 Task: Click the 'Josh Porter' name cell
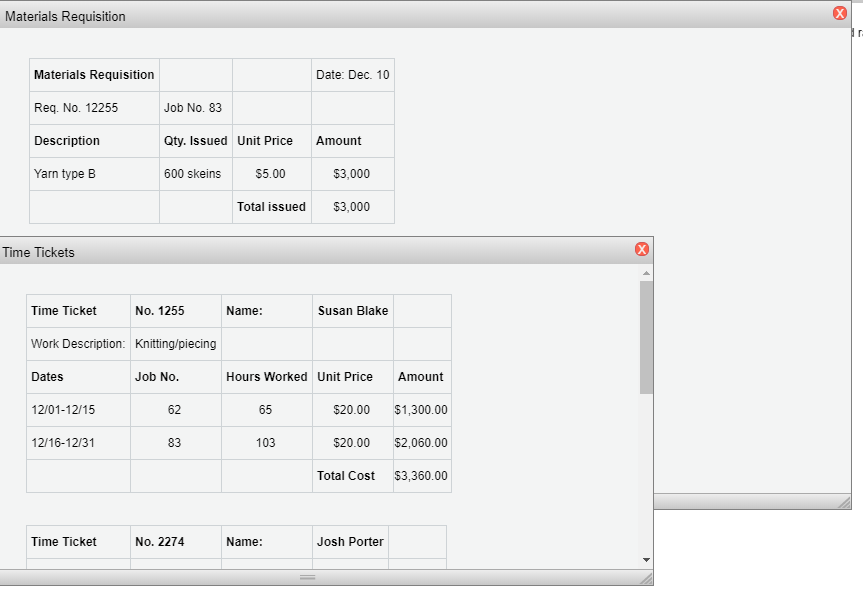[x=350, y=542]
